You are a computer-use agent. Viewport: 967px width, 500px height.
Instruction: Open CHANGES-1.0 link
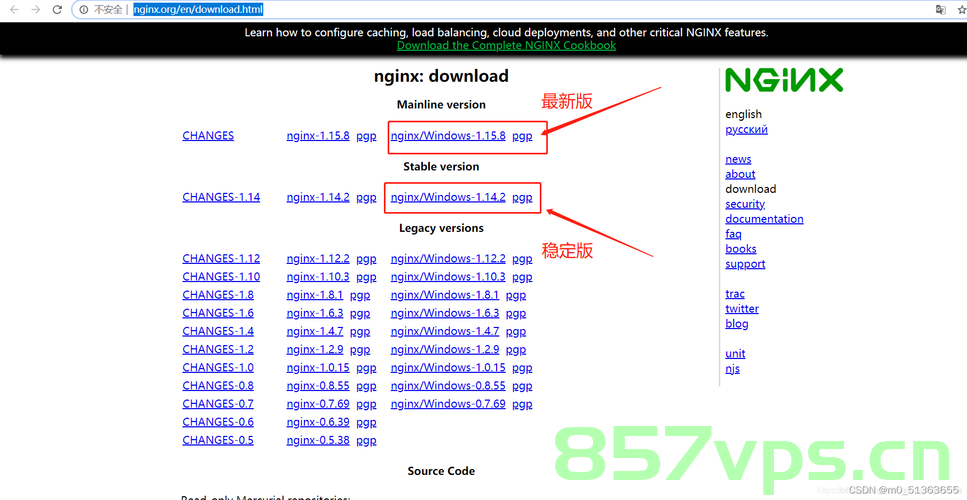[x=218, y=367]
